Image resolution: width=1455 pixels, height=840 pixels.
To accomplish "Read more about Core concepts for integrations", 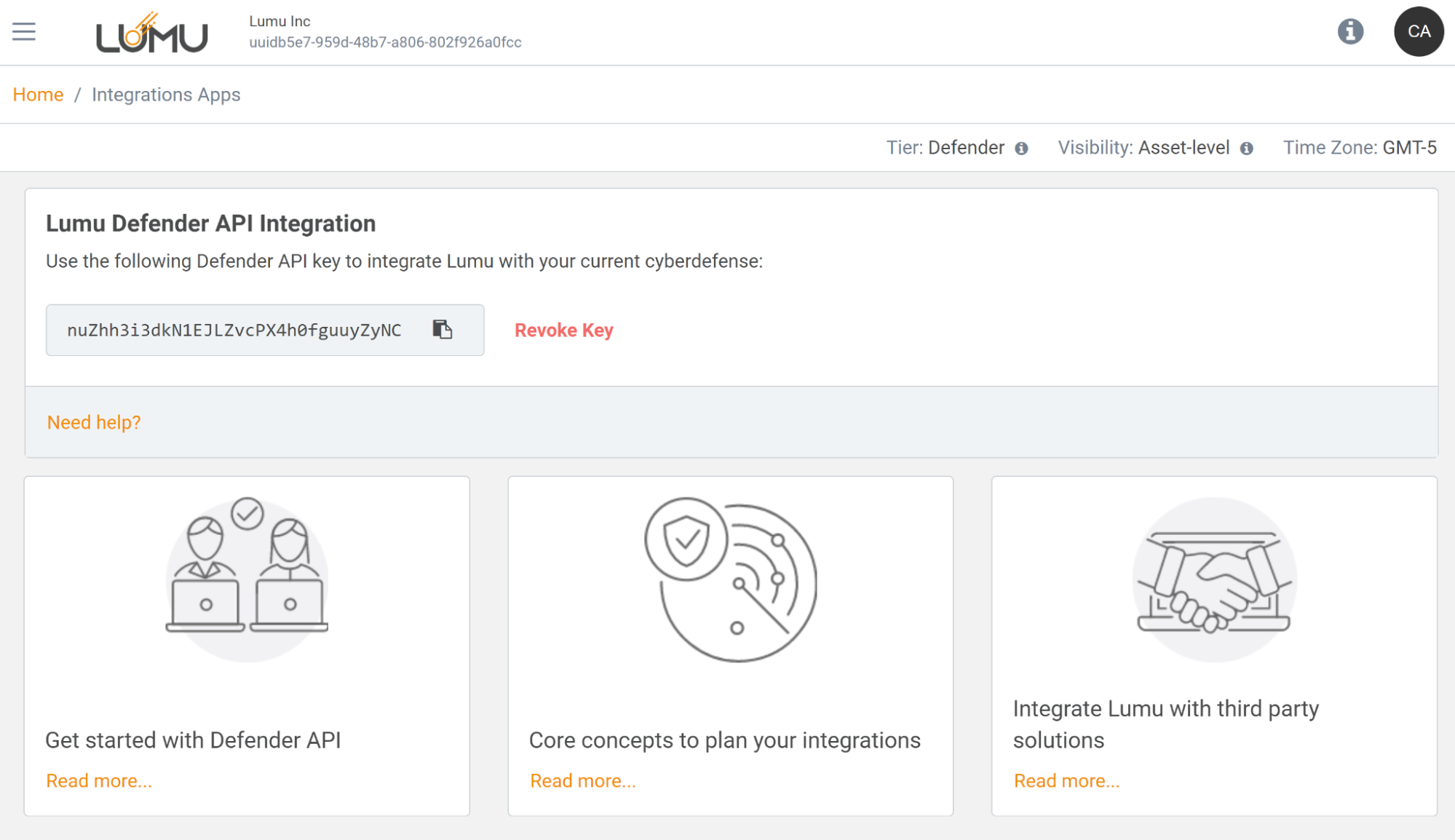I will coord(583,780).
